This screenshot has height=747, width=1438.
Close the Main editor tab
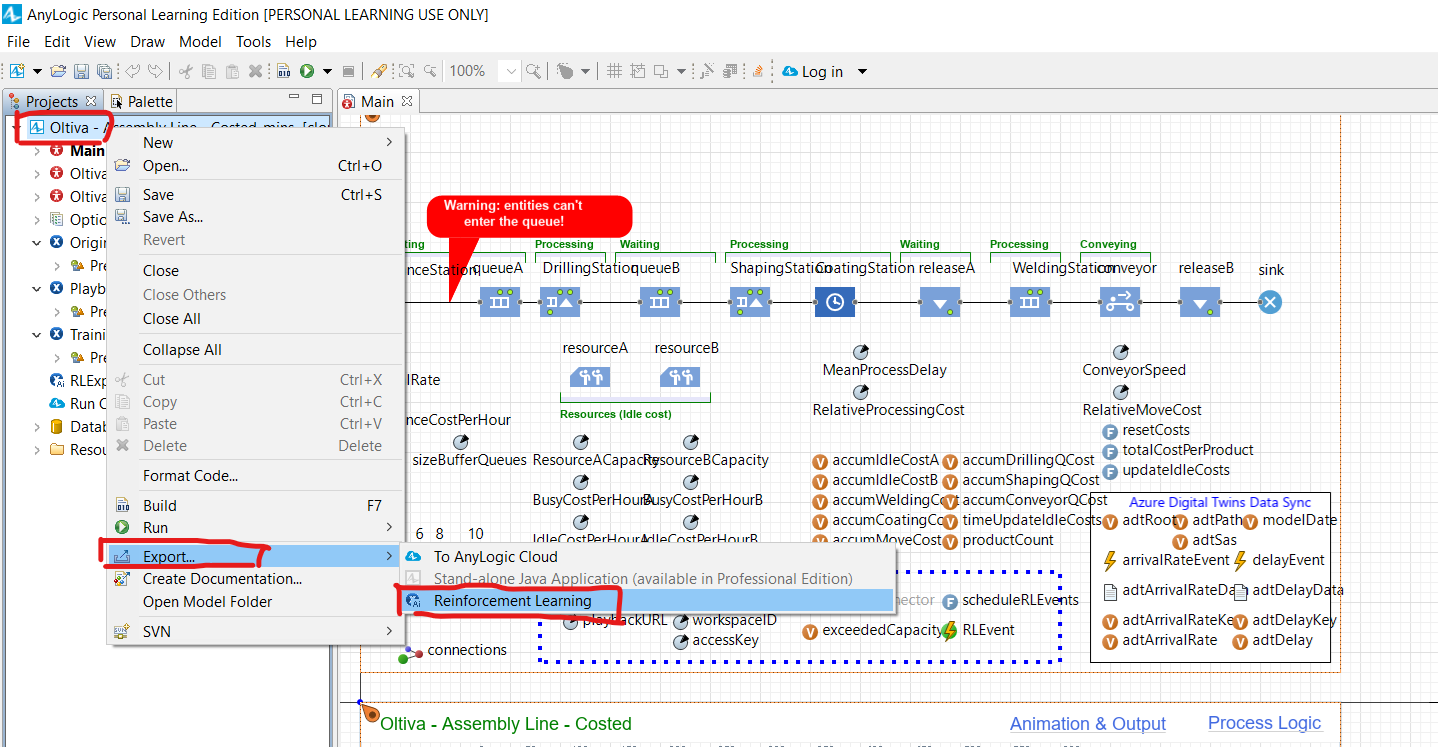[407, 101]
